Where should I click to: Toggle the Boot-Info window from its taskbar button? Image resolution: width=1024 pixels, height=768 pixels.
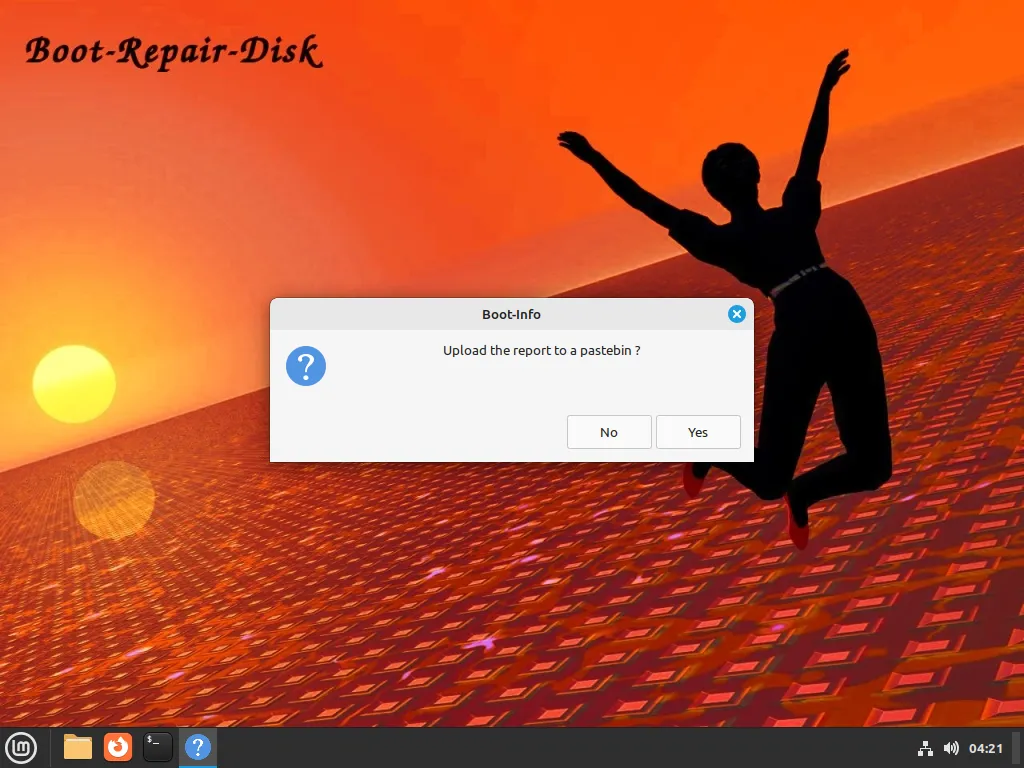[197, 747]
